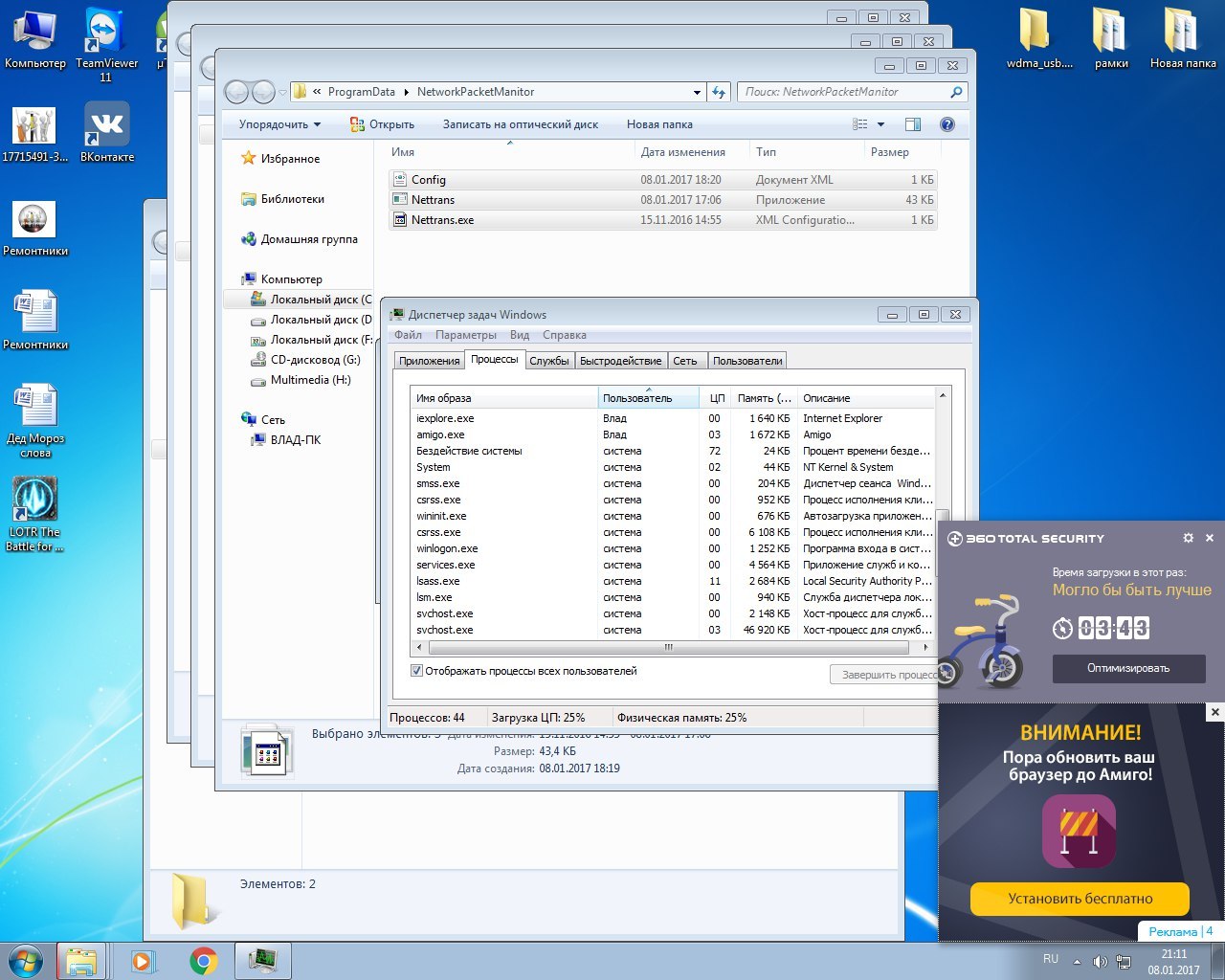Open Google Chrome from the taskbar
Screen dimensions: 1225x980
click(x=203, y=961)
